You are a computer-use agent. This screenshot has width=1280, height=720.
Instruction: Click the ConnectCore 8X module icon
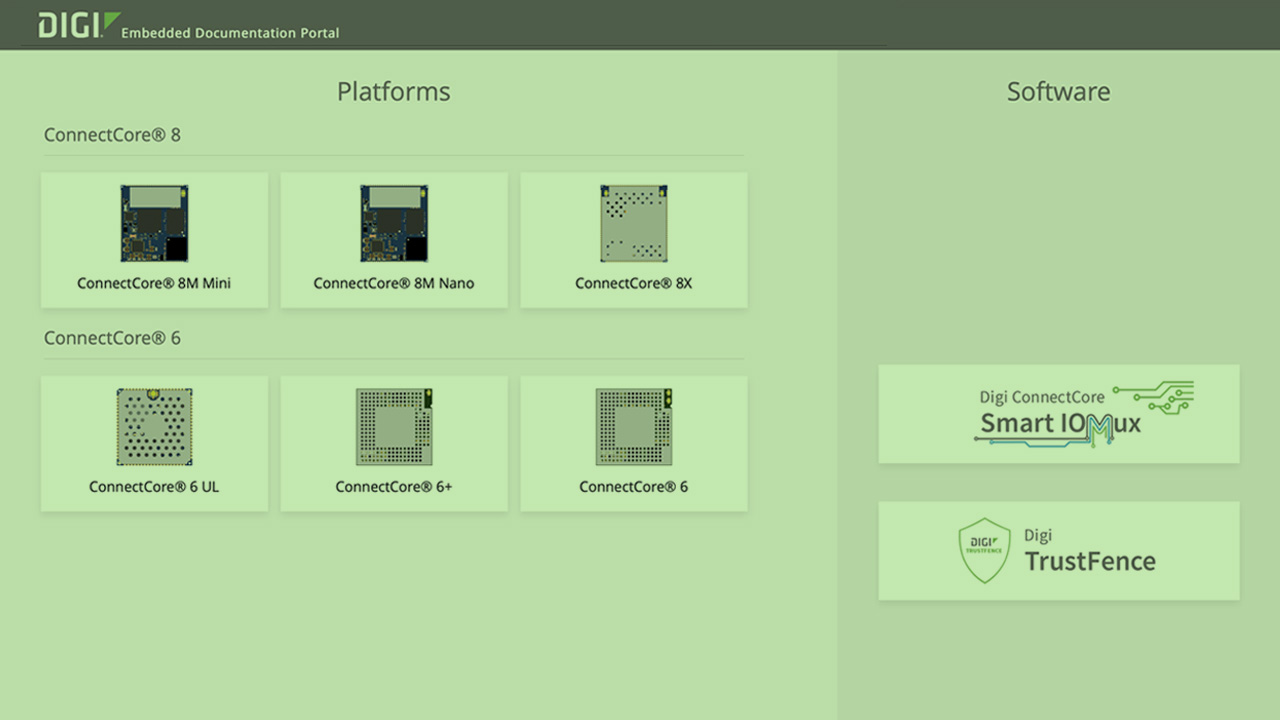(634, 222)
